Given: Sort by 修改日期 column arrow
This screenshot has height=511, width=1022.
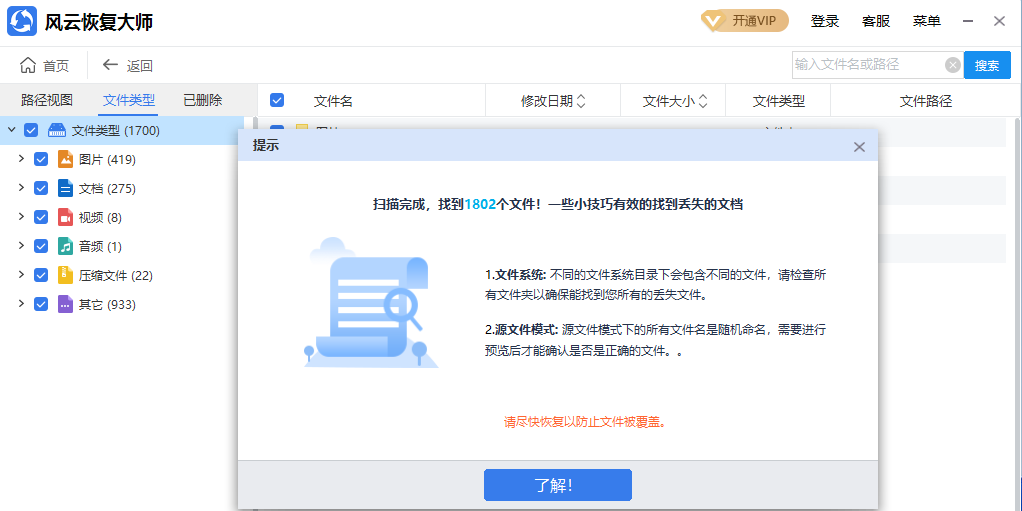Looking at the screenshot, I should coord(581,101).
